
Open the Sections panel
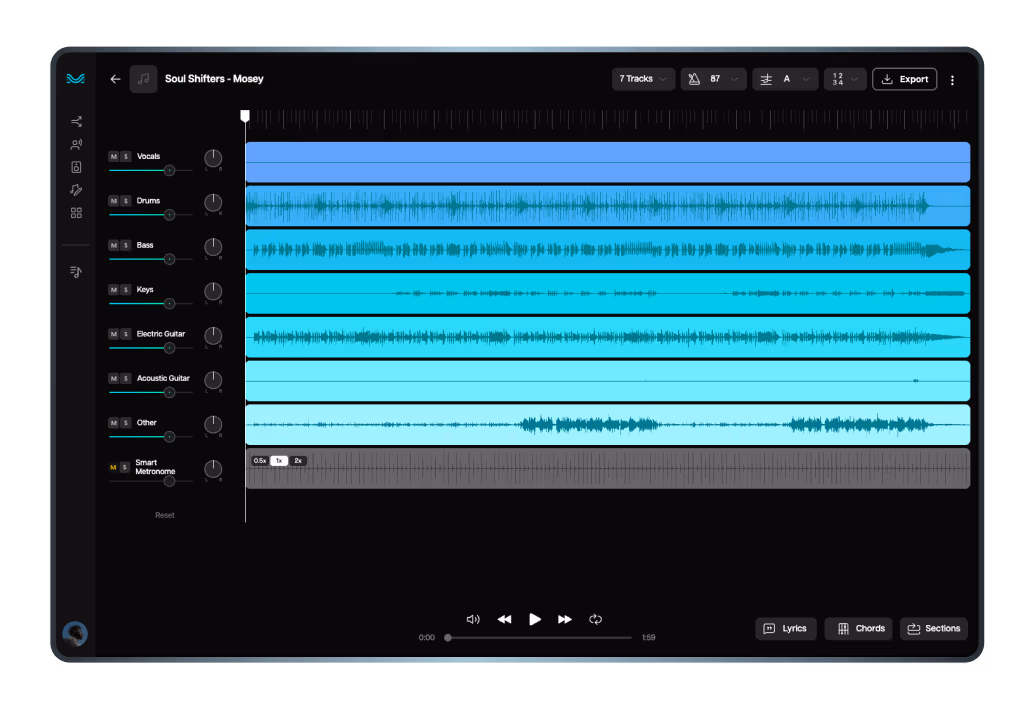coord(934,629)
